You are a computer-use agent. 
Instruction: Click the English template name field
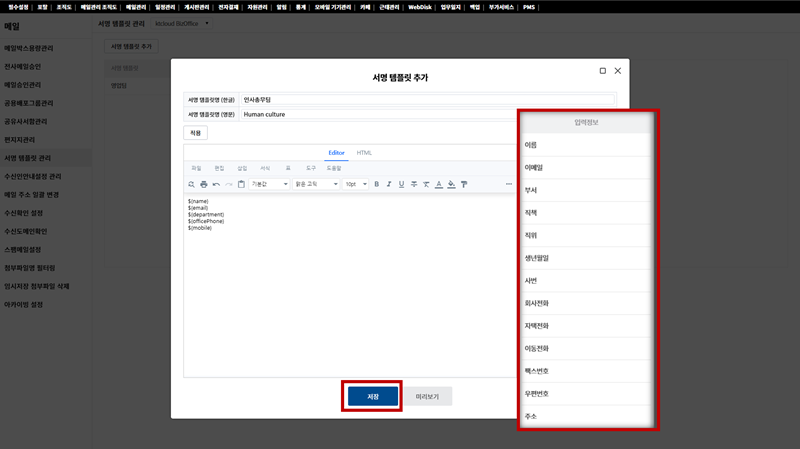379,114
